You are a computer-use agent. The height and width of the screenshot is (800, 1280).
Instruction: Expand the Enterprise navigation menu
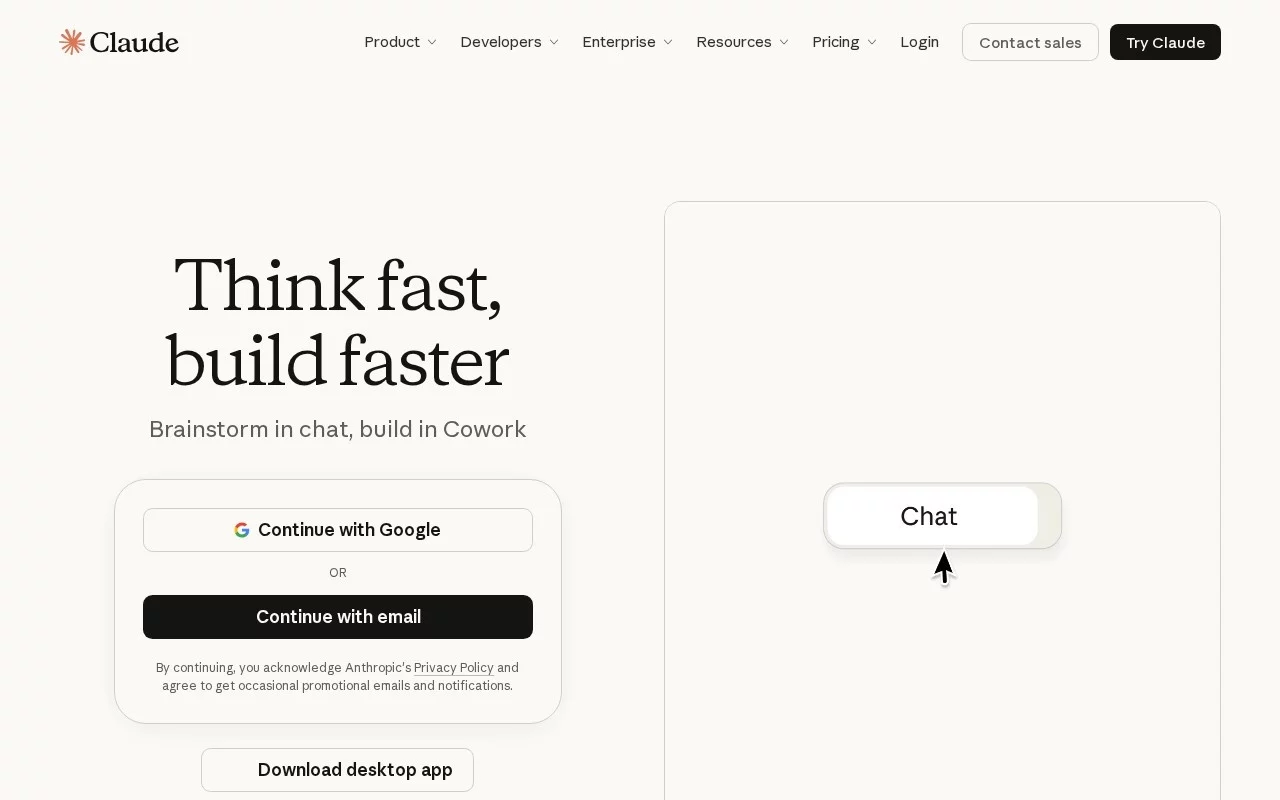628,42
